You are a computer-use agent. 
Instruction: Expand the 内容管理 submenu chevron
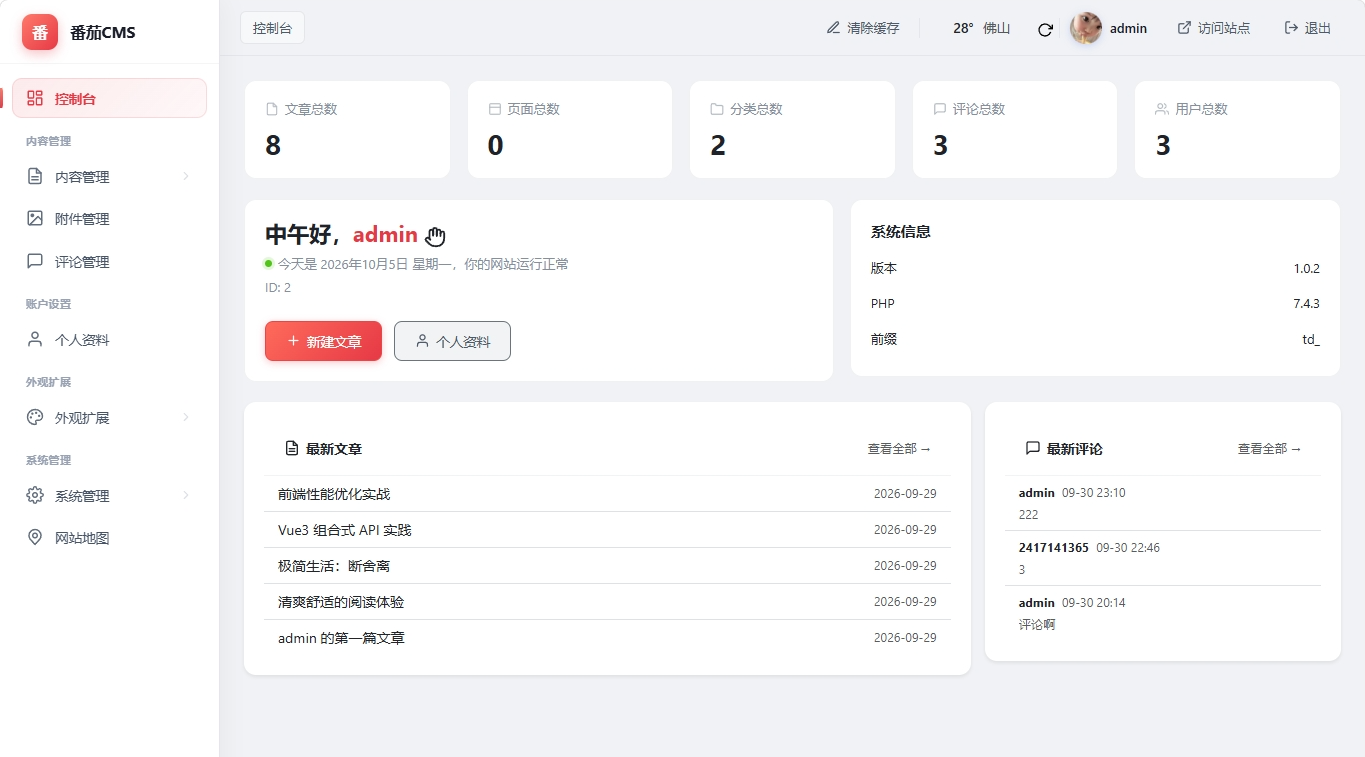(186, 177)
